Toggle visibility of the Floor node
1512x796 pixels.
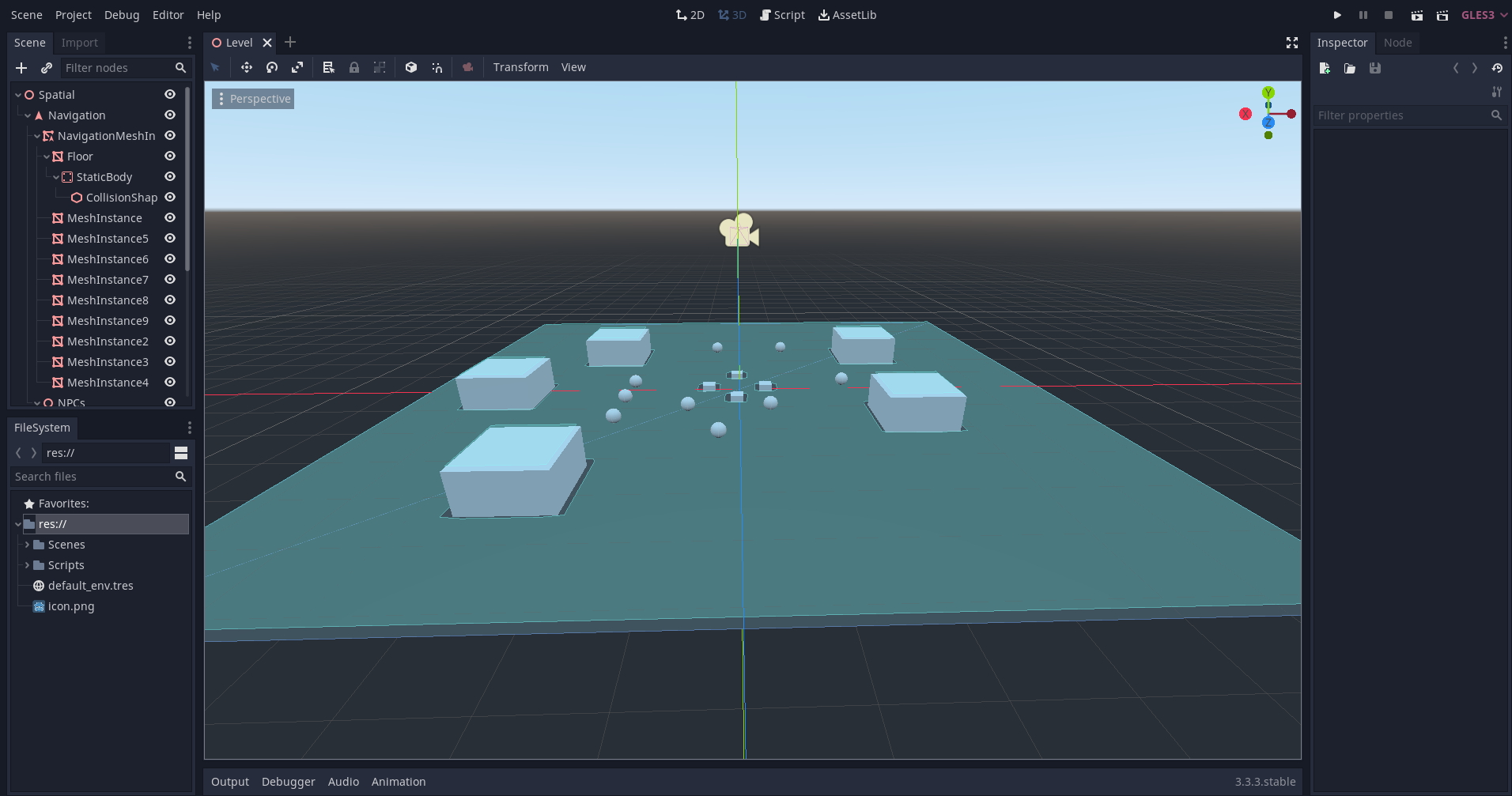tap(170, 156)
